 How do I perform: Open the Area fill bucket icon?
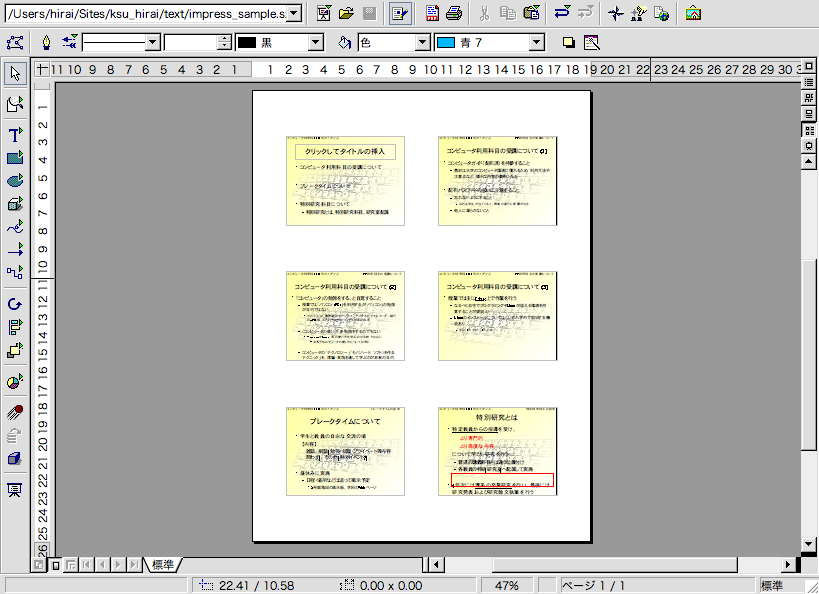tap(344, 42)
